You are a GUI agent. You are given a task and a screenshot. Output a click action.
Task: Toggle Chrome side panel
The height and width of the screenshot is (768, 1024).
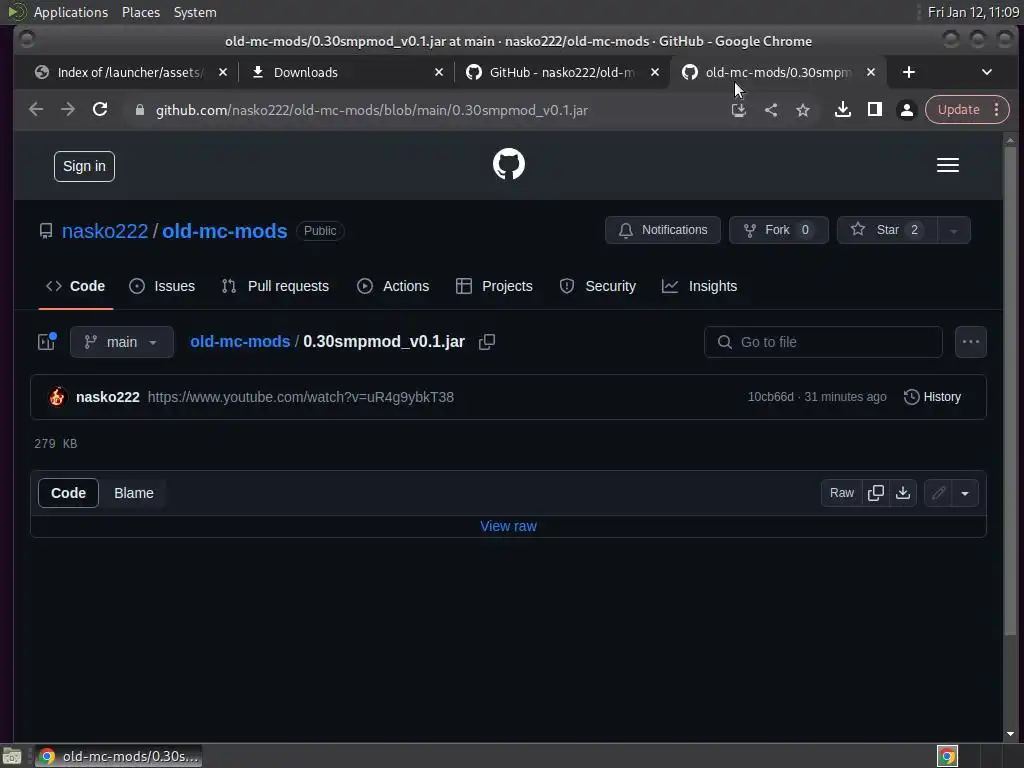874,110
